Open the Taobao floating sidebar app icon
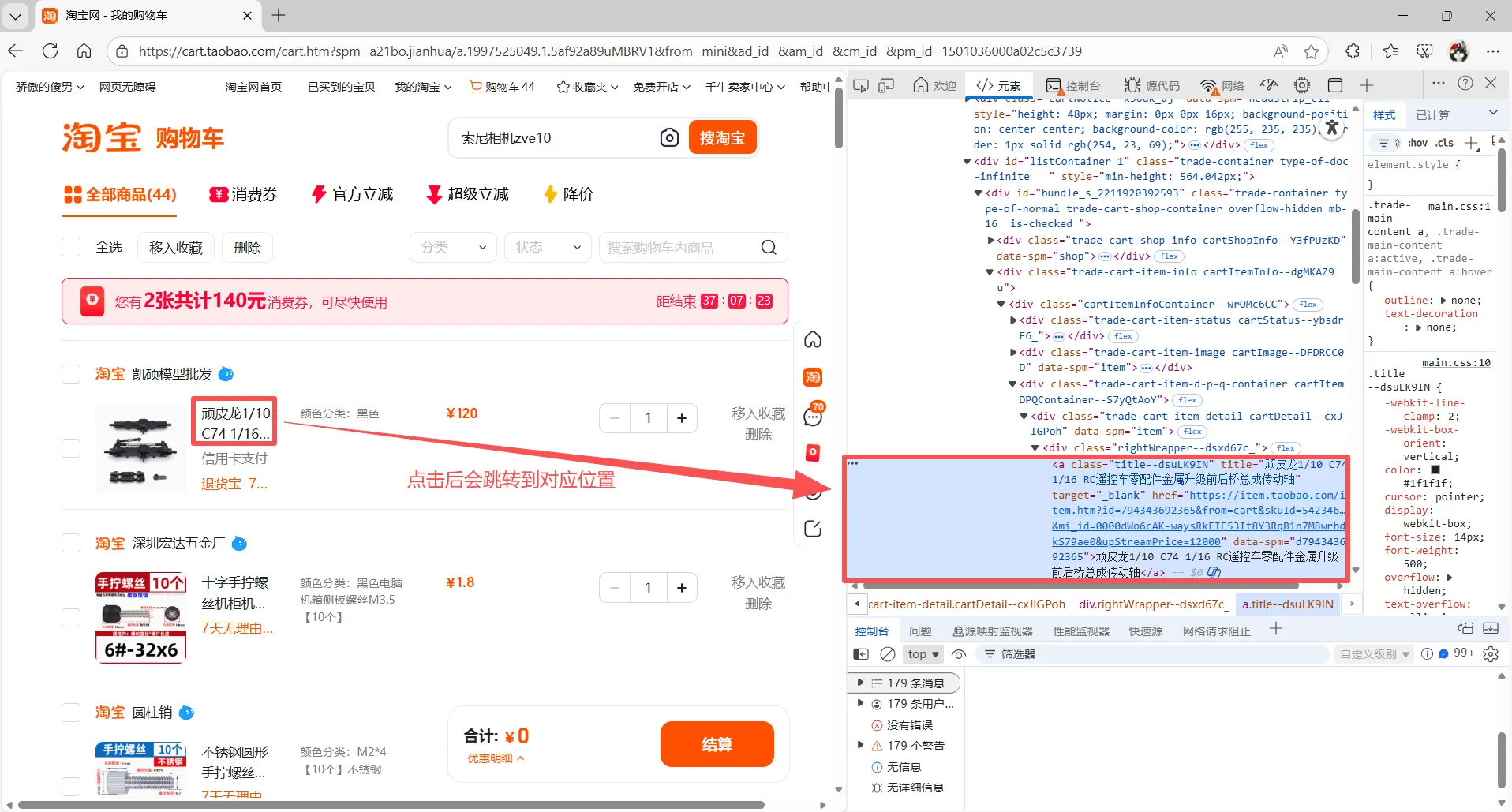 (x=813, y=377)
